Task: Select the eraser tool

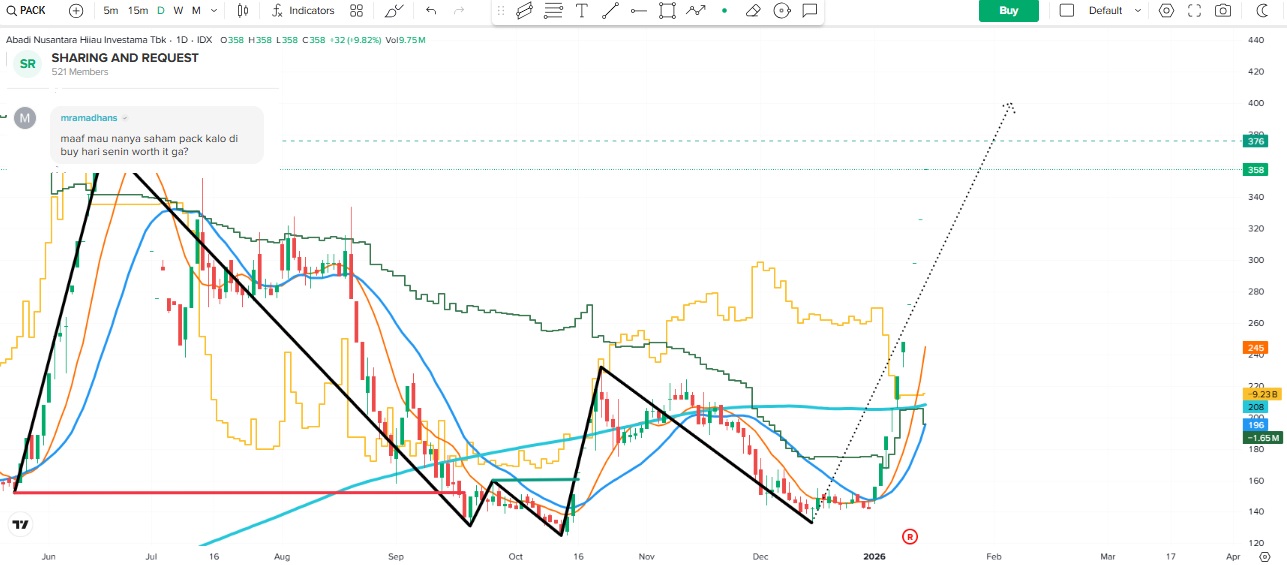Action: tap(753, 10)
